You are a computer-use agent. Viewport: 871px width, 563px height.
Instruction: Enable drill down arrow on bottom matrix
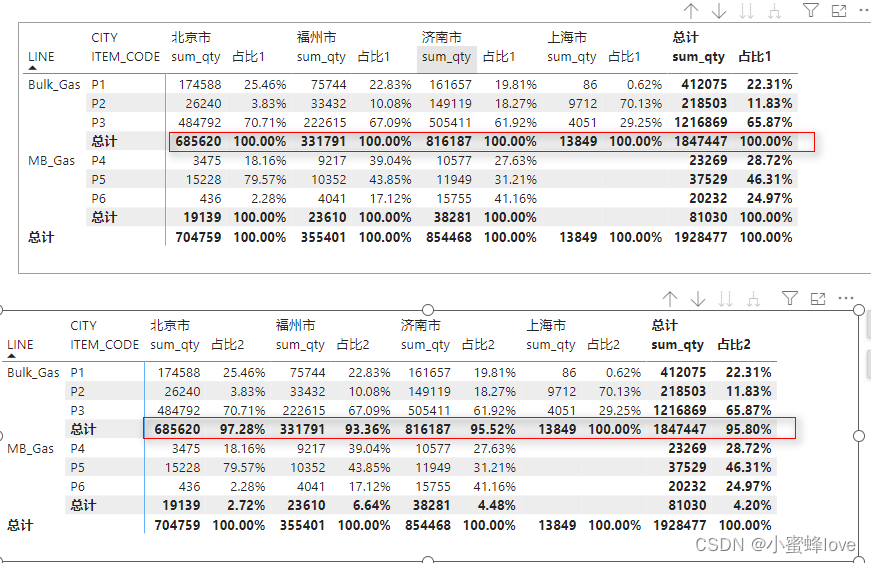698,299
